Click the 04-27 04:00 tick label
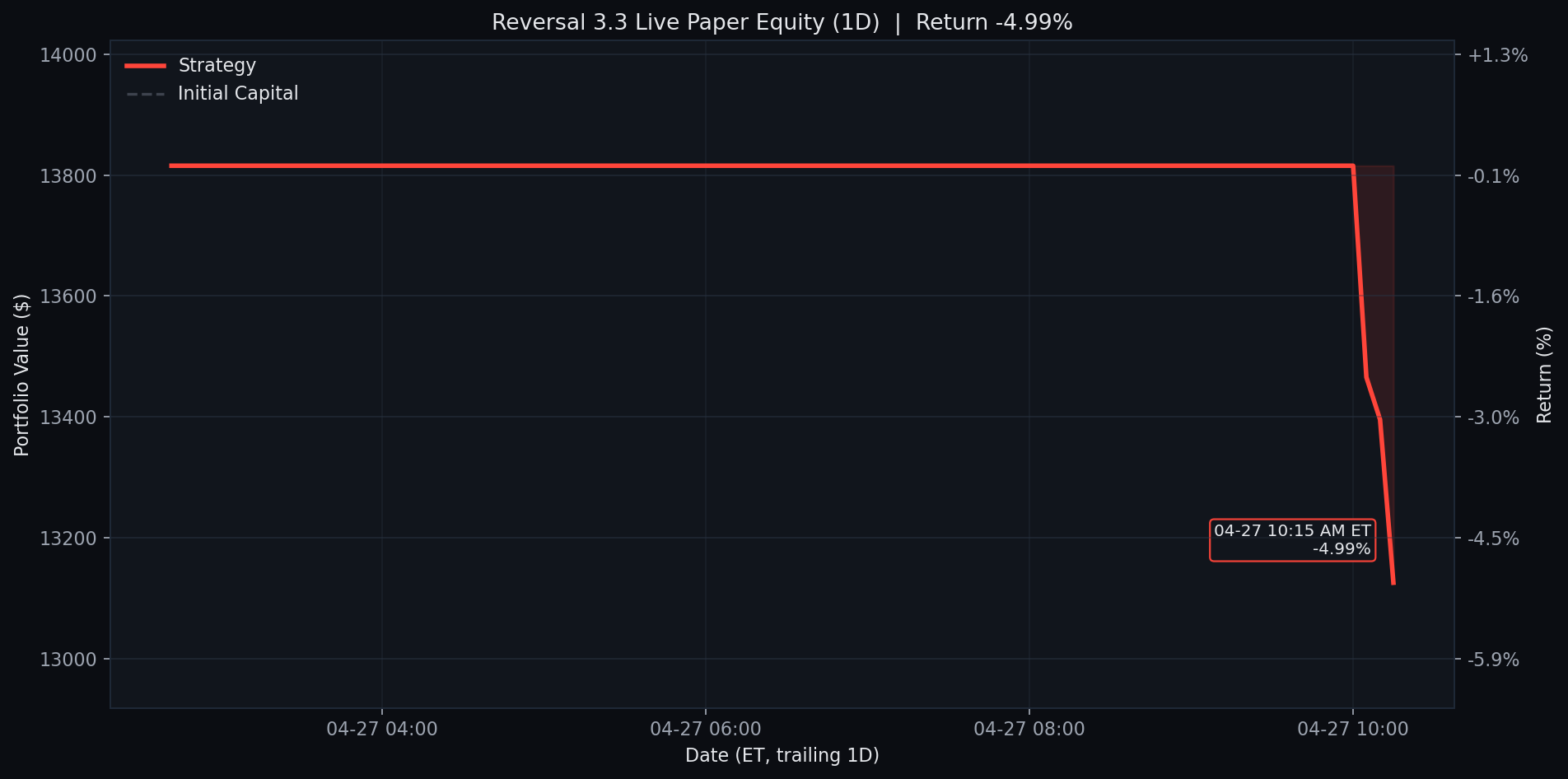The height and width of the screenshot is (779, 1568). click(381, 729)
